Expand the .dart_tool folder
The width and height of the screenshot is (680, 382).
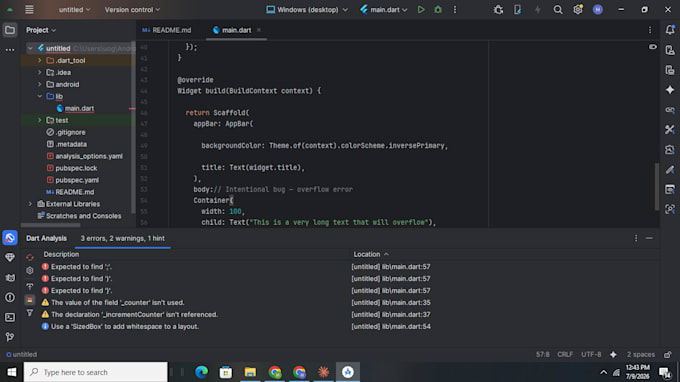(x=39, y=60)
